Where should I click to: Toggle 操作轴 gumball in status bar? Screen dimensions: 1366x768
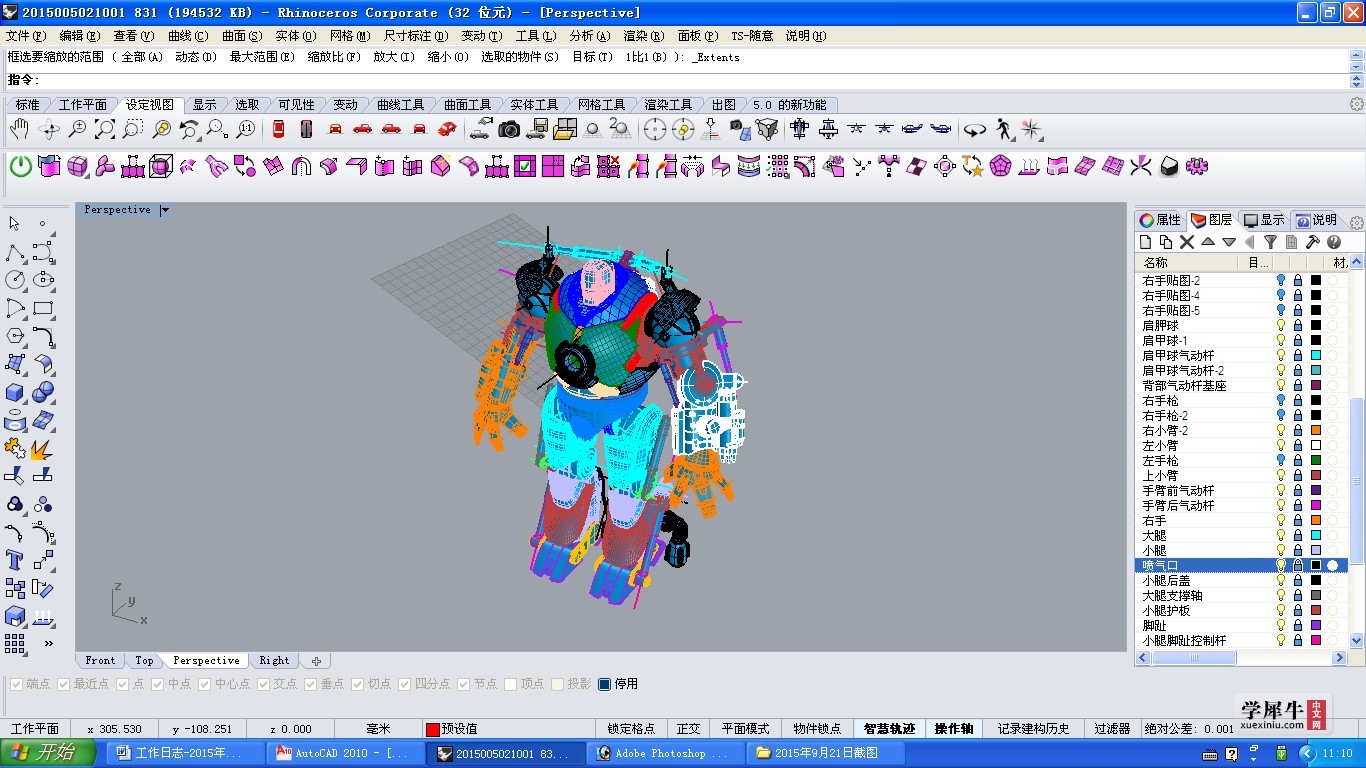(954, 729)
